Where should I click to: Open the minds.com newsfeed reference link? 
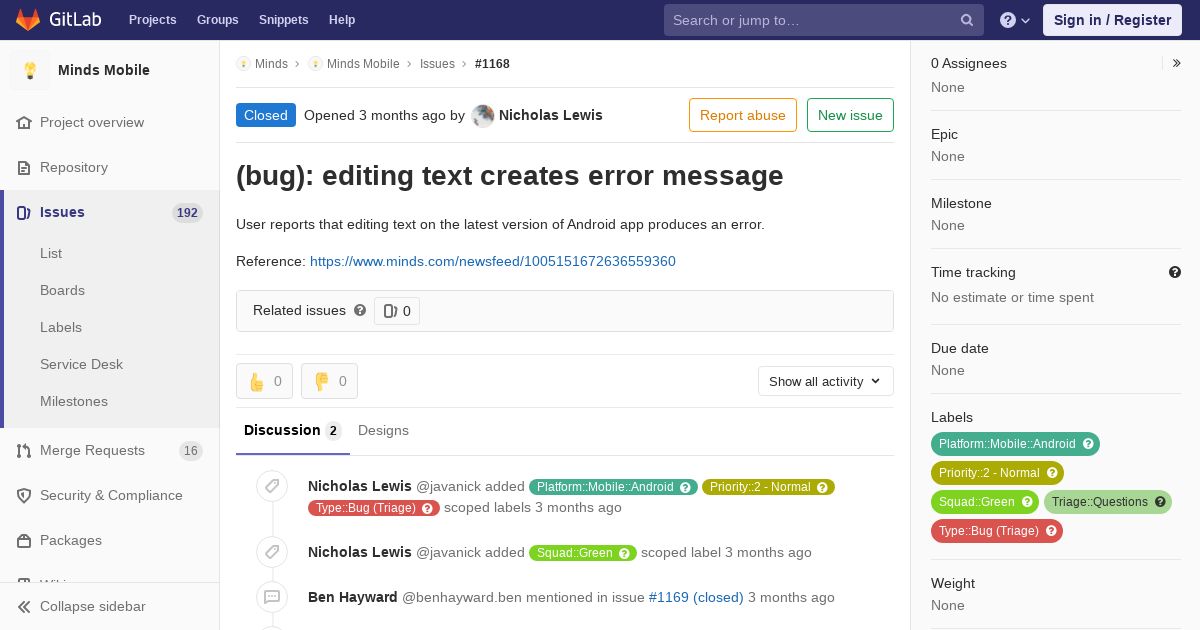click(493, 261)
